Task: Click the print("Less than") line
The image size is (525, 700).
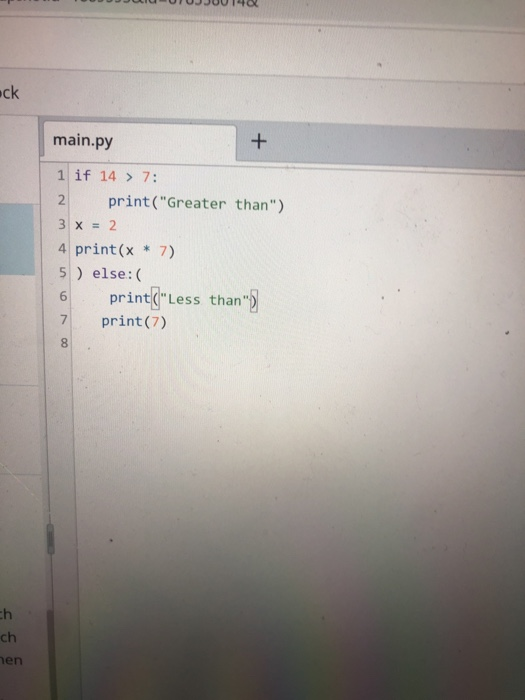Action: (x=183, y=300)
